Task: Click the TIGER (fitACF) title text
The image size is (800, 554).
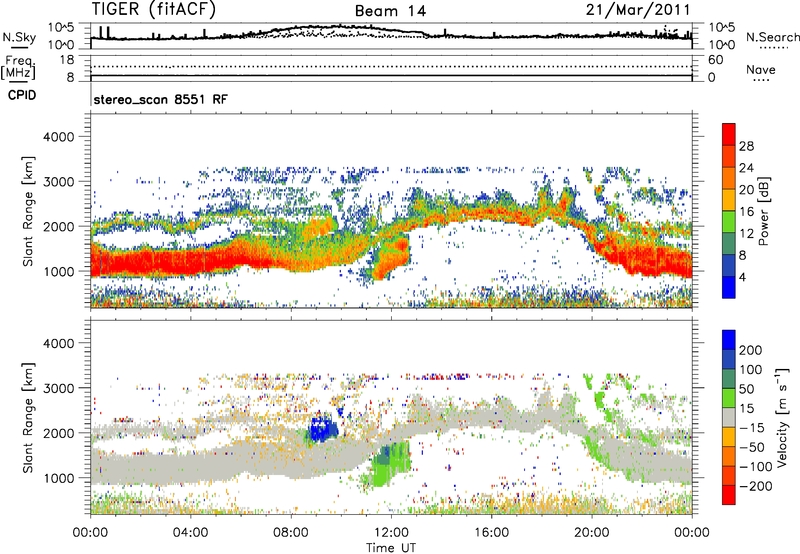Action: click(154, 9)
